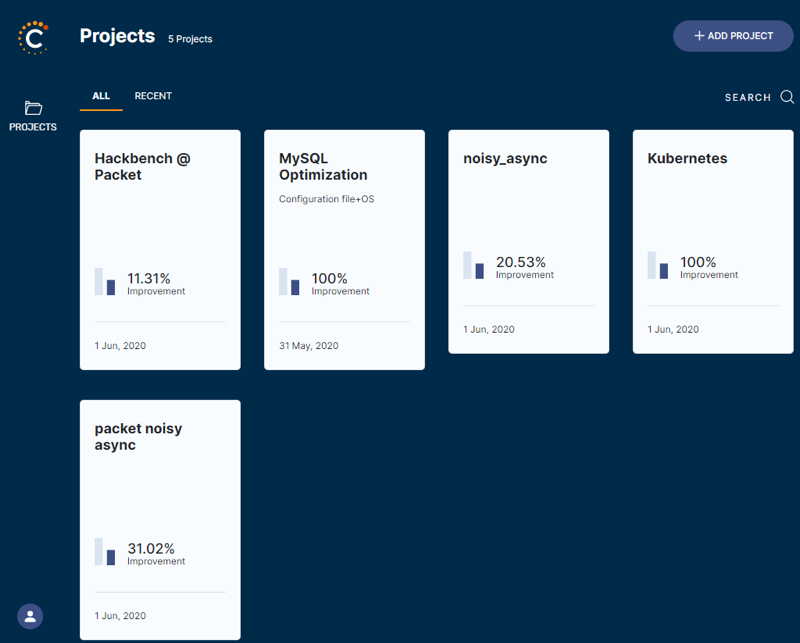Click the 1 Jun, 2020 date on Hackbench card
800x643 pixels.
120,345
